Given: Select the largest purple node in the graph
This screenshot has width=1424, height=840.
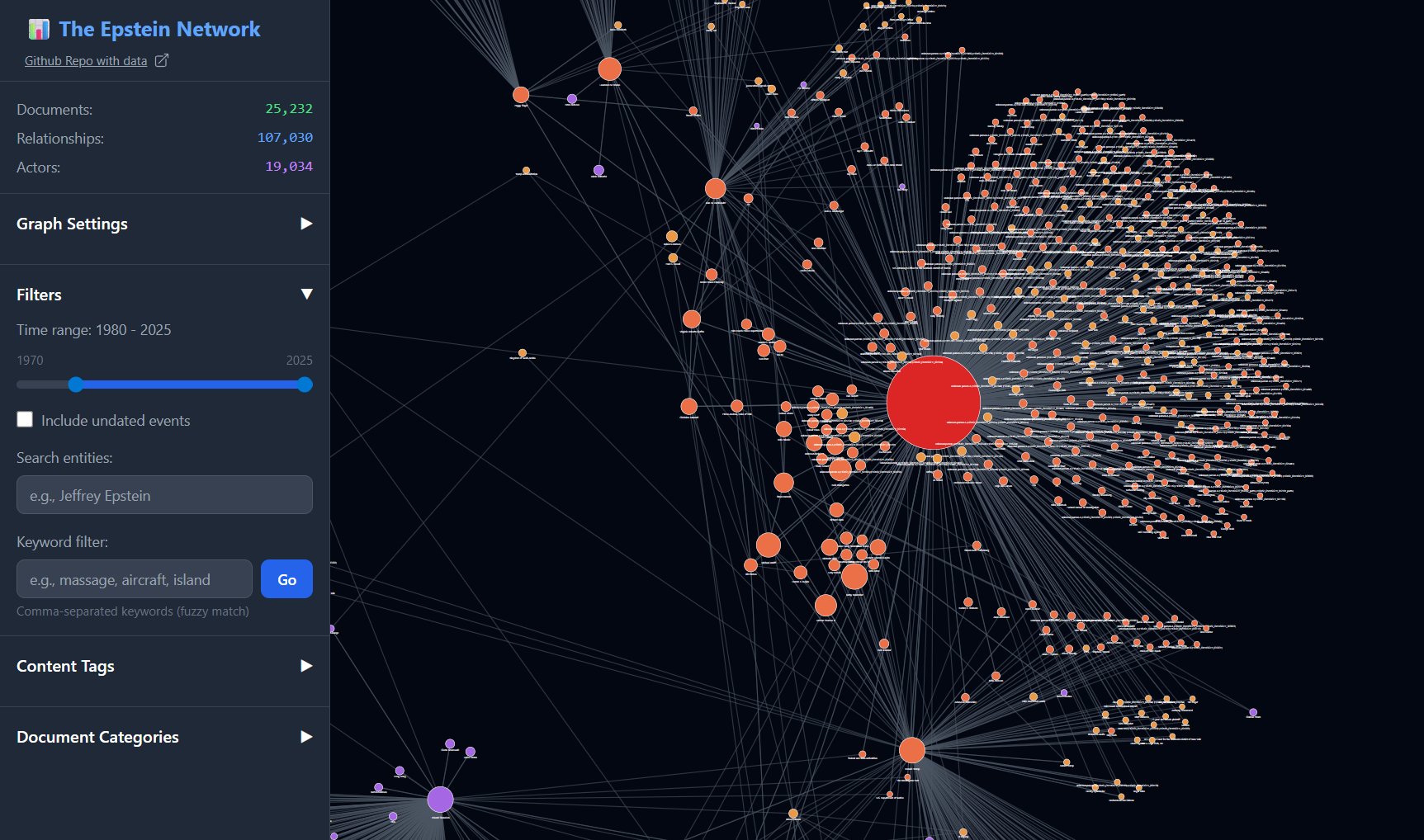Looking at the screenshot, I should click(440, 800).
